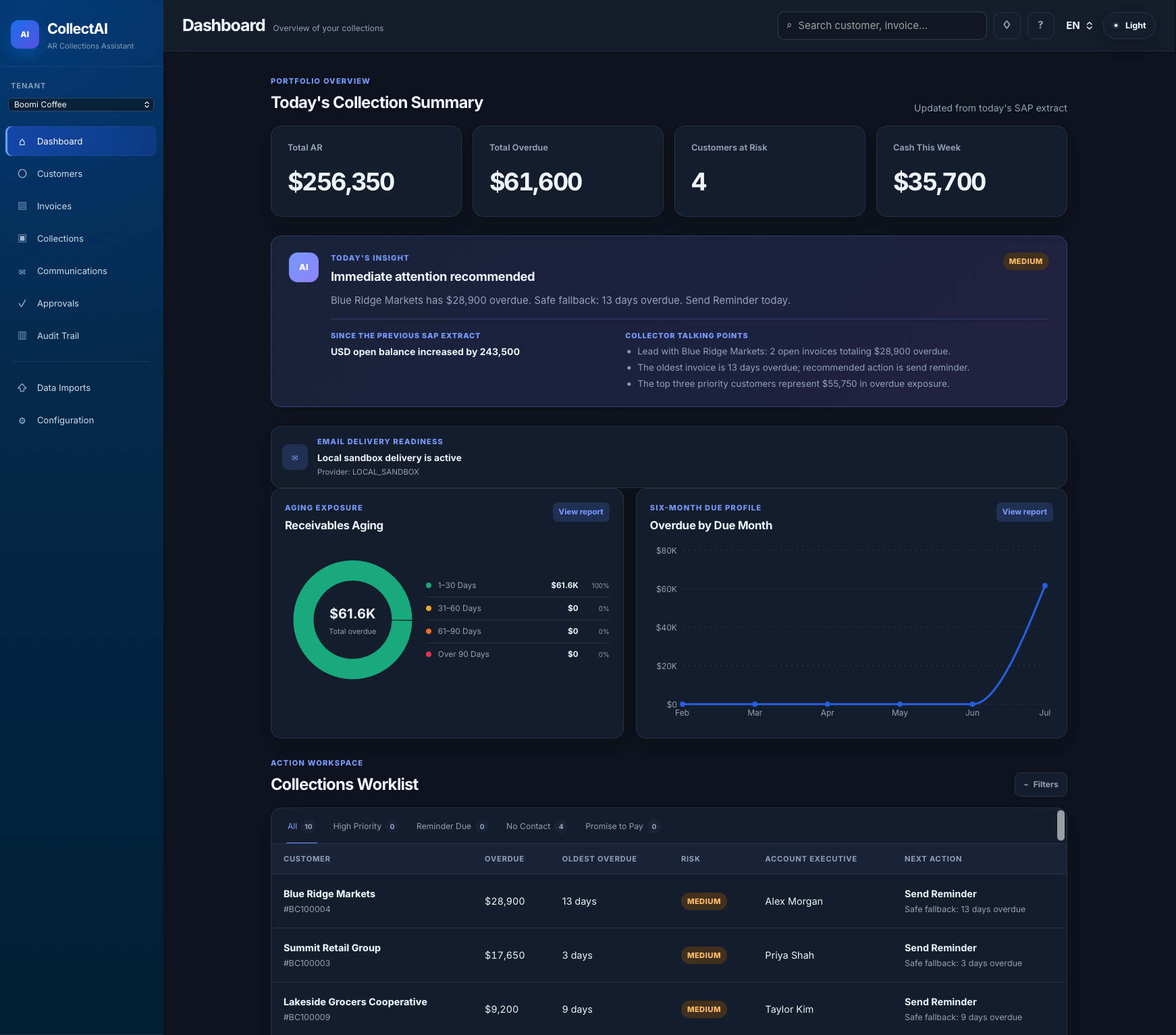
Task: Click the worklist vertical scrollbar thumb
Action: pos(1061,825)
